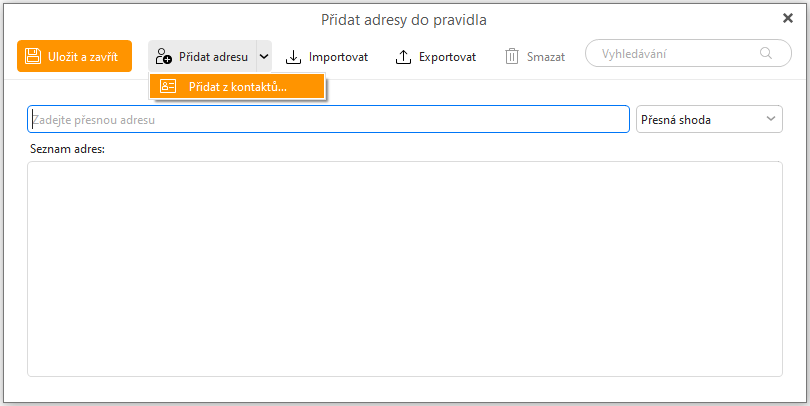Close the 'Přidat adresy do pravidla' dialog

[x=787, y=18]
